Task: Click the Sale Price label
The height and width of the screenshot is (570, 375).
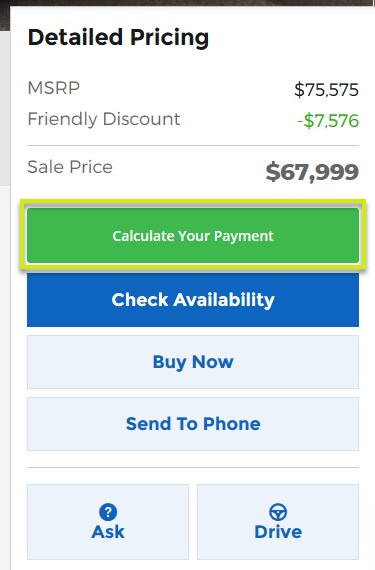Action: coord(70,167)
